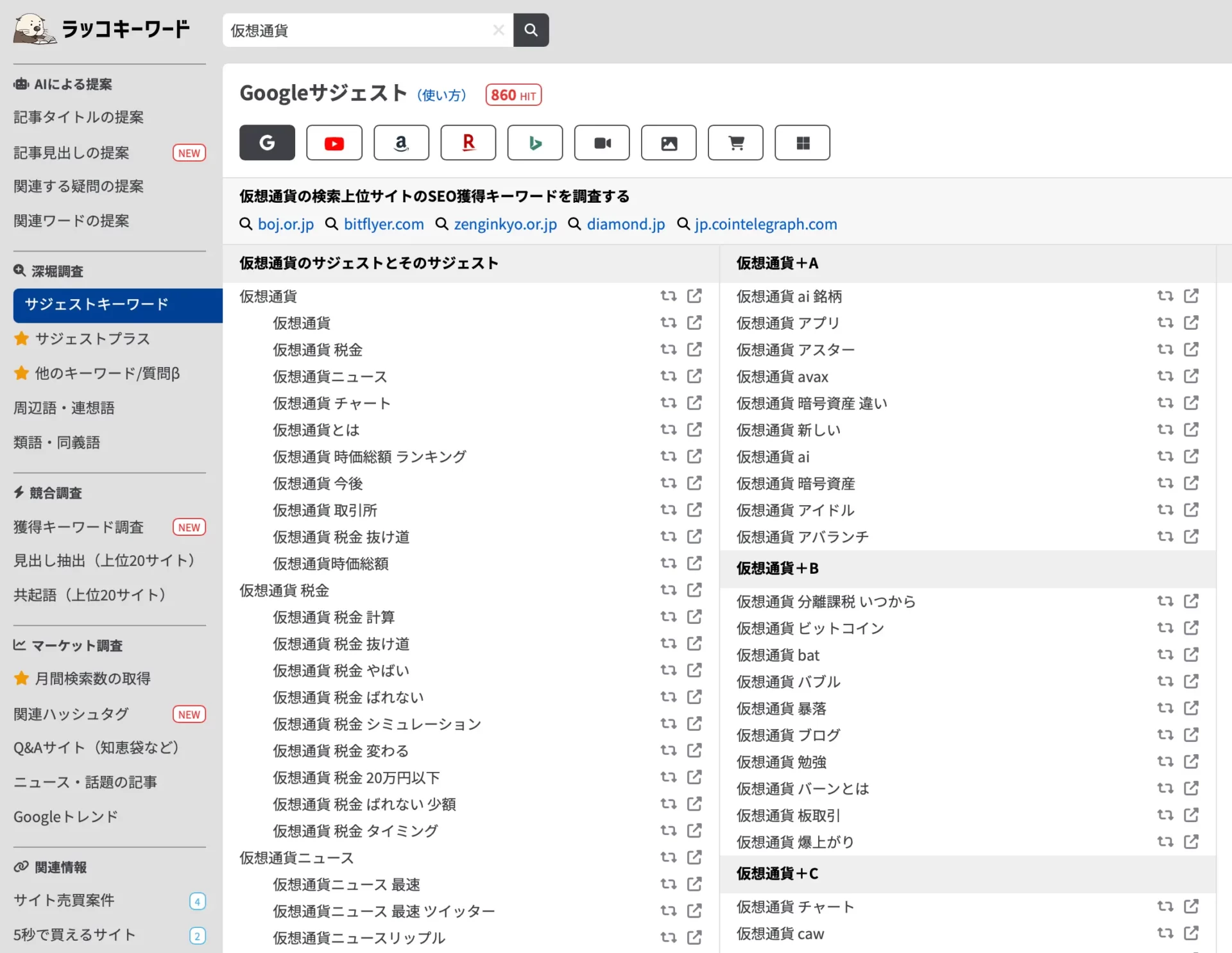The width and height of the screenshot is (1232, 953).
Task: Re-search icon for 仮想通貨ニュース 最速
Action: 668,884
